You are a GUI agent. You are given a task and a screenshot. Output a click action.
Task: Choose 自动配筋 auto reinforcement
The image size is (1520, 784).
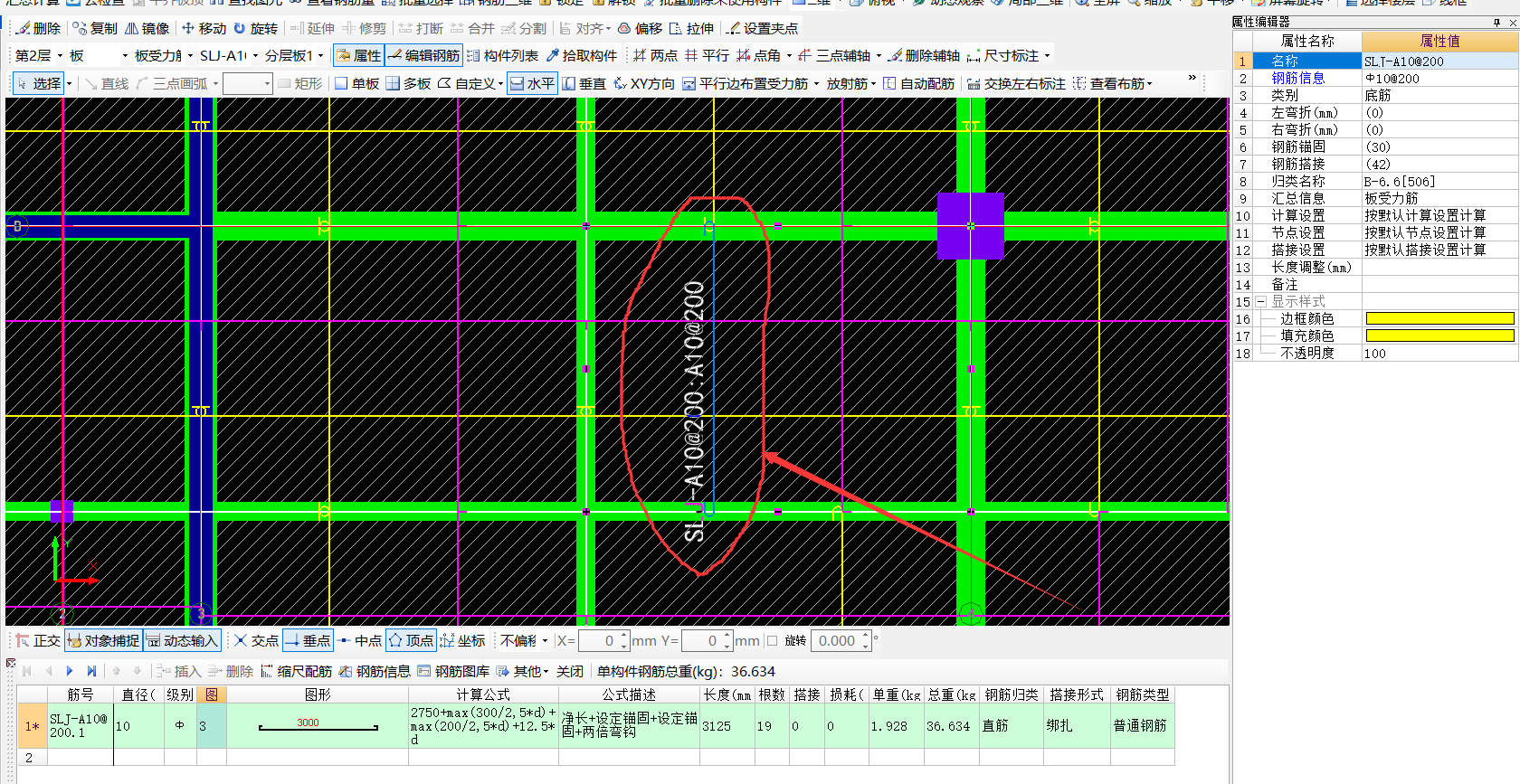[919, 83]
